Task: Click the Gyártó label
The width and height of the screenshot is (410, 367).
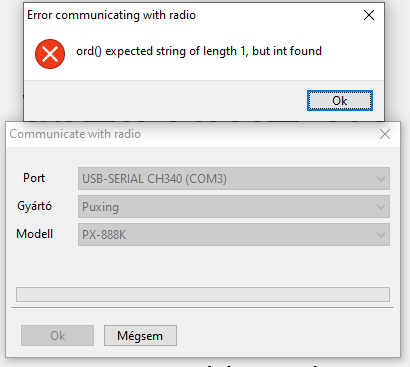Action: [x=34, y=206]
